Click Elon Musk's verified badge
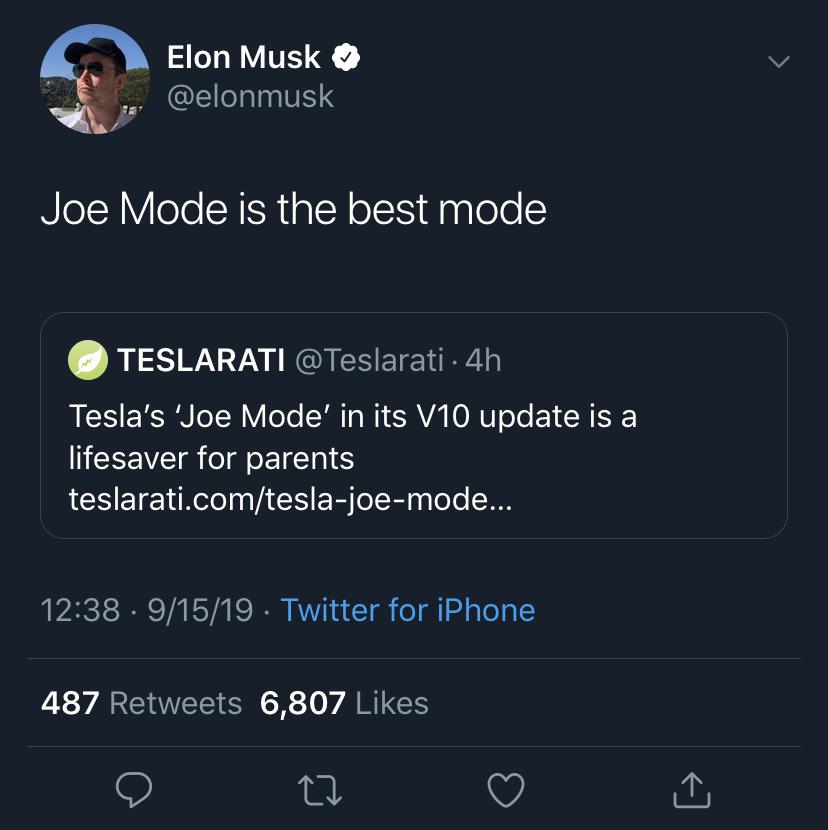828x830 pixels. coord(345,57)
